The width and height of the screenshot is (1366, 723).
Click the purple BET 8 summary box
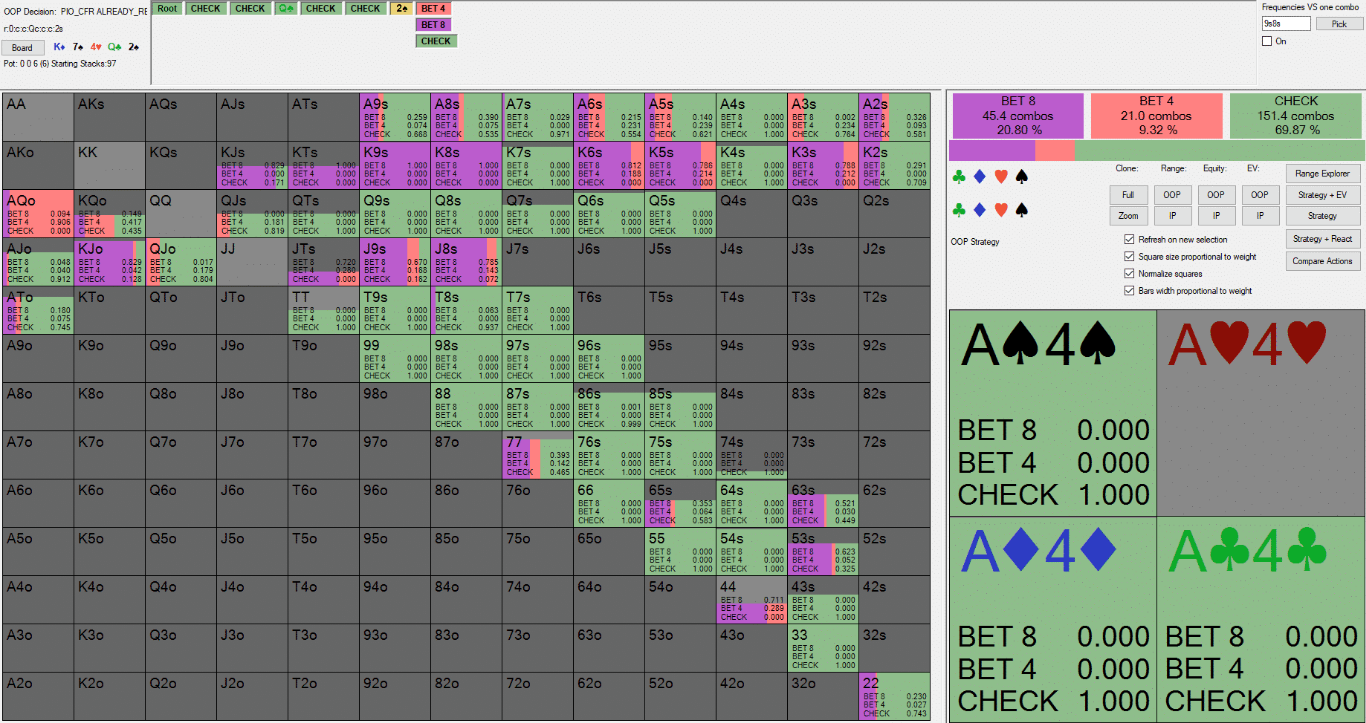click(1018, 116)
